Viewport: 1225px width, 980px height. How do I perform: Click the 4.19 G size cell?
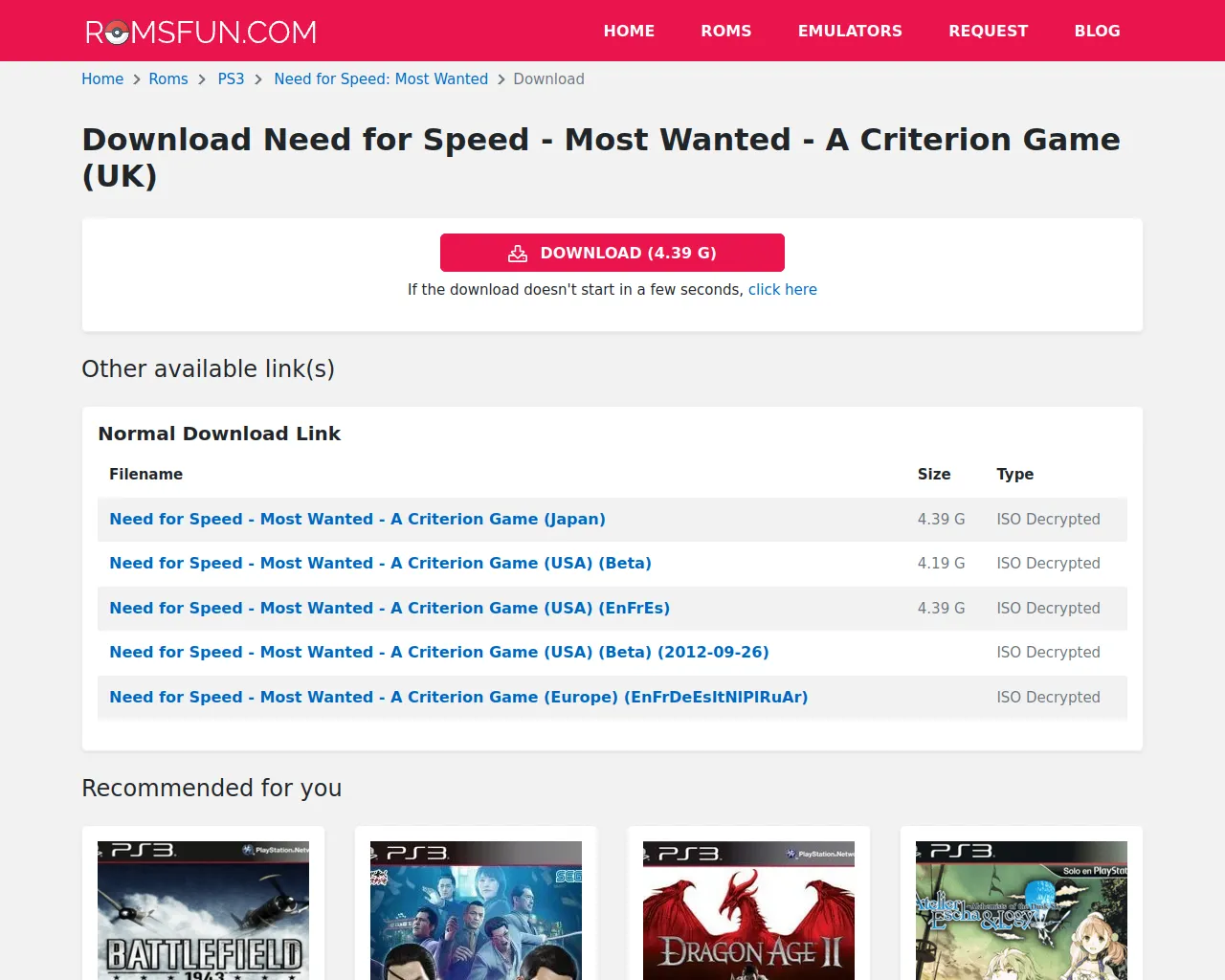tap(941, 564)
